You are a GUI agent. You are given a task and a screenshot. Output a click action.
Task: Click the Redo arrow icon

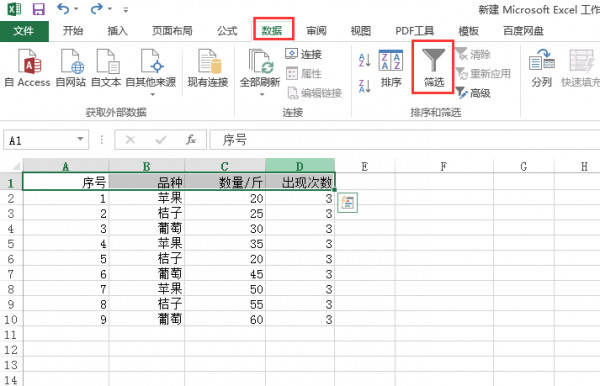coord(96,8)
